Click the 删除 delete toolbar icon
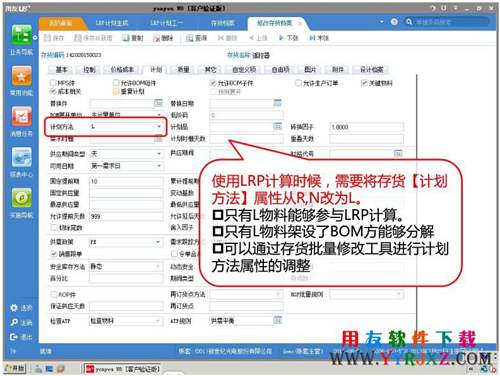 [x=157, y=38]
